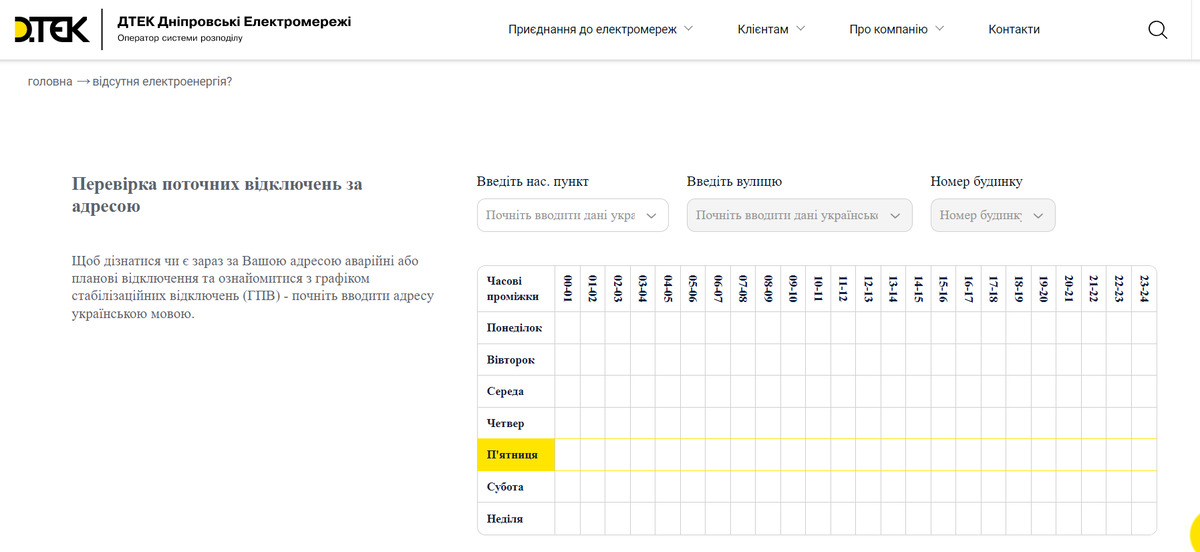This screenshot has height=552, width=1200.
Task: Click the головна breadcrumb link
Action: pos(50,82)
